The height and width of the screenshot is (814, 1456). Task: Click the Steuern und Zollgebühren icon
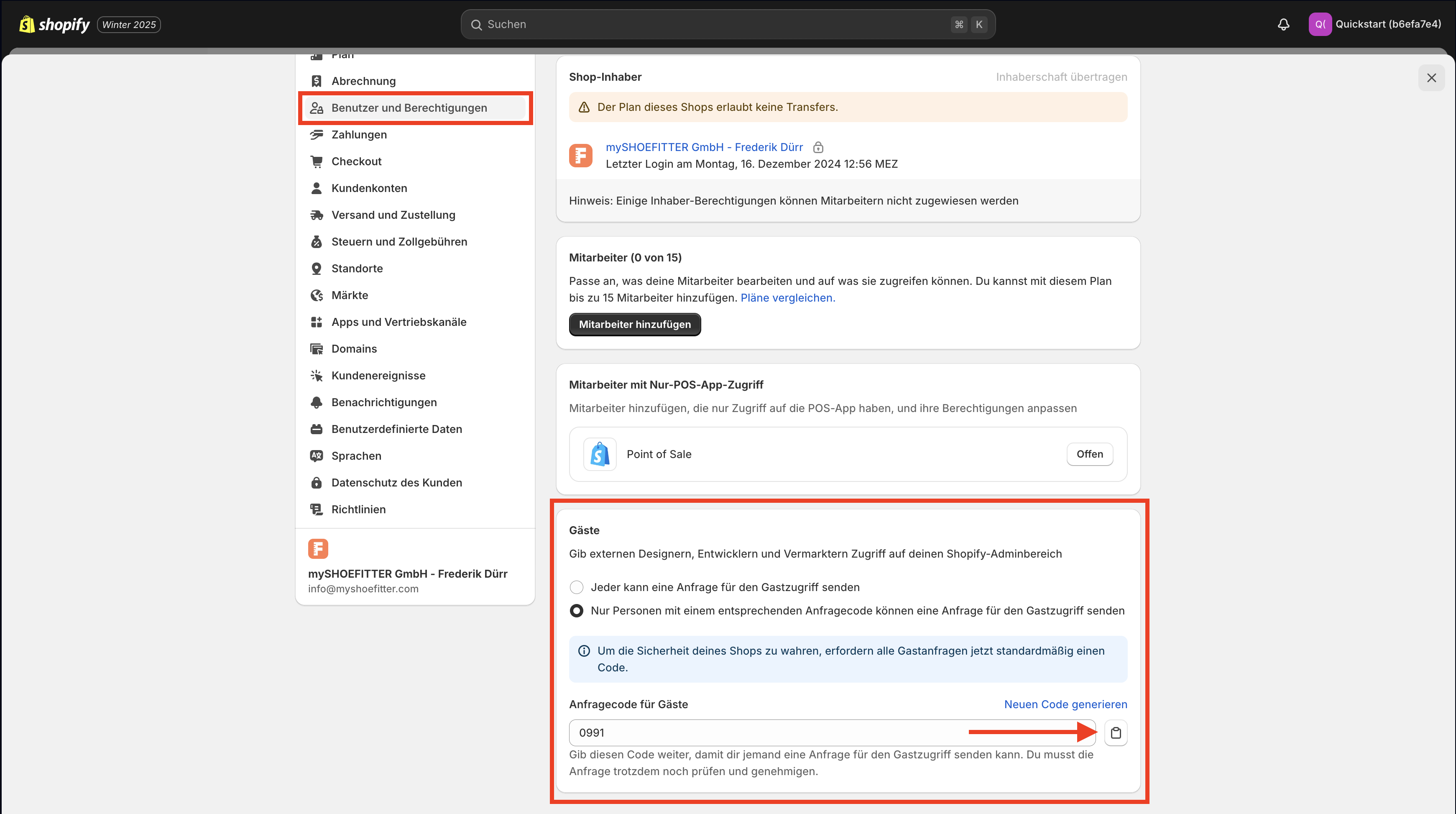pyautogui.click(x=317, y=241)
